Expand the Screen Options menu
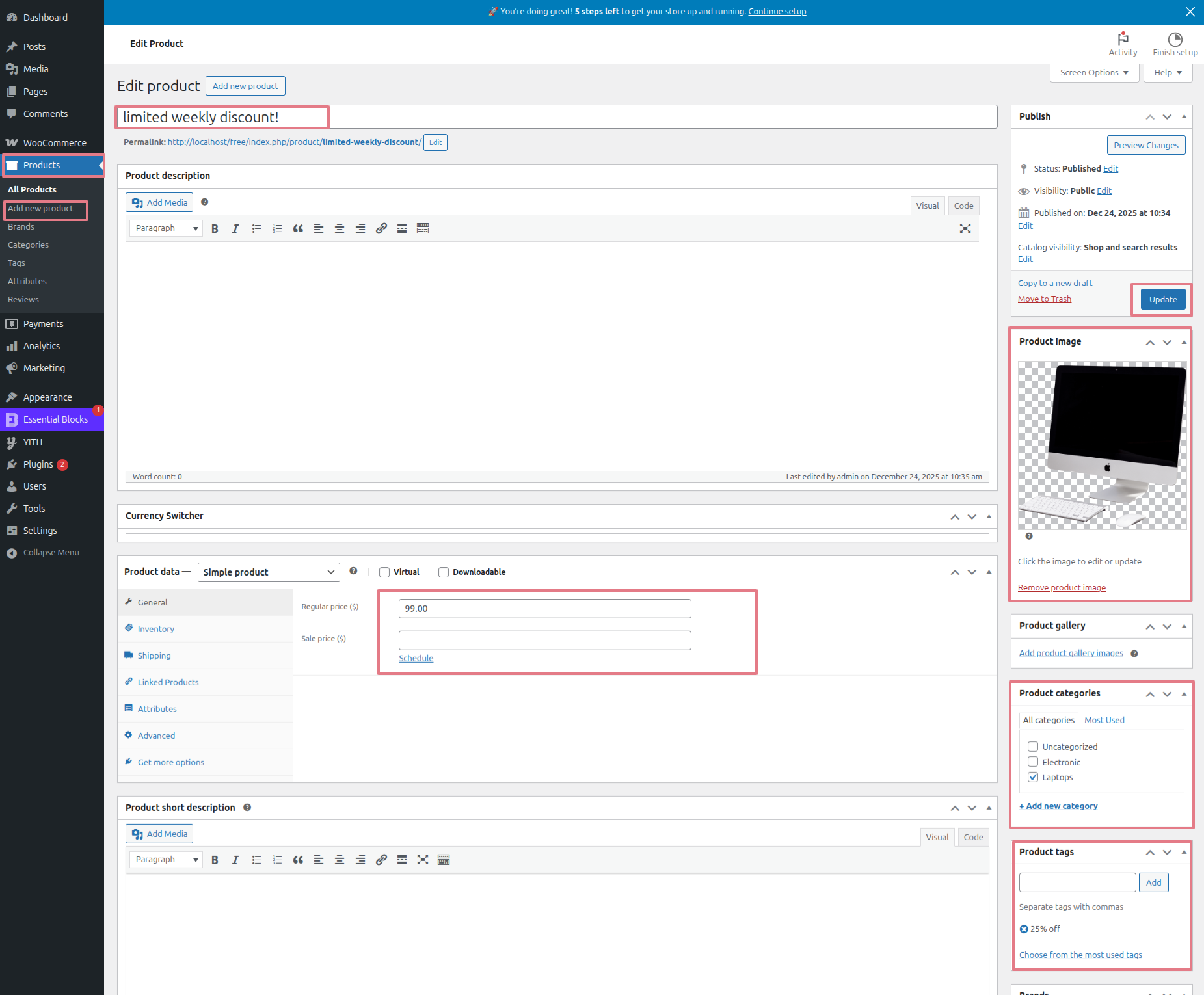This screenshot has width=1204, height=995. (x=1094, y=73)
